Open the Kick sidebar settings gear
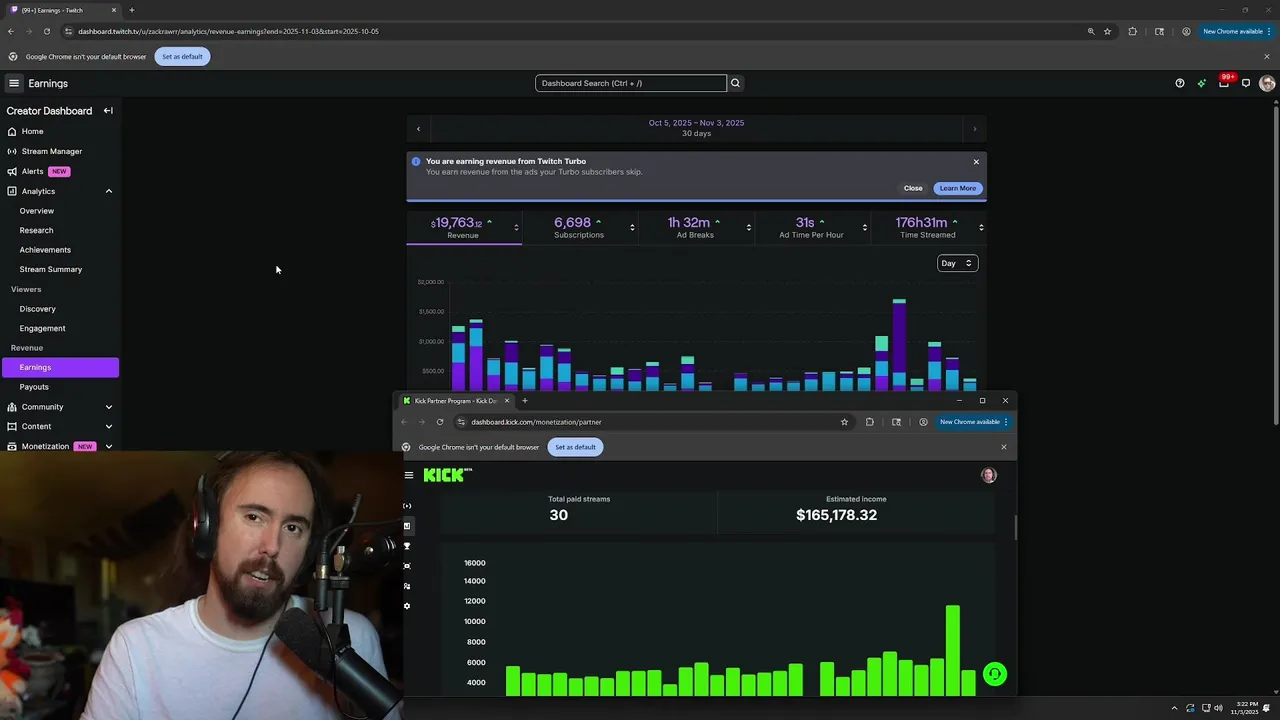1280x720 pixels. click(x=407, y=606)
